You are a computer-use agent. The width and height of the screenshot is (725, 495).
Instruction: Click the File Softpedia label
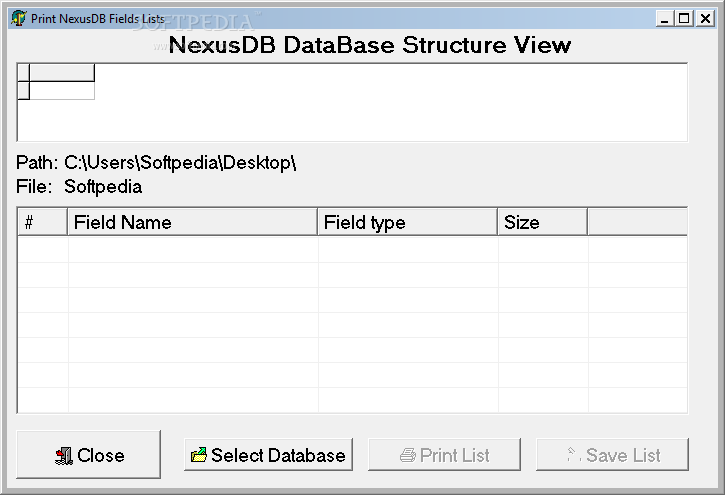(79, 187)
